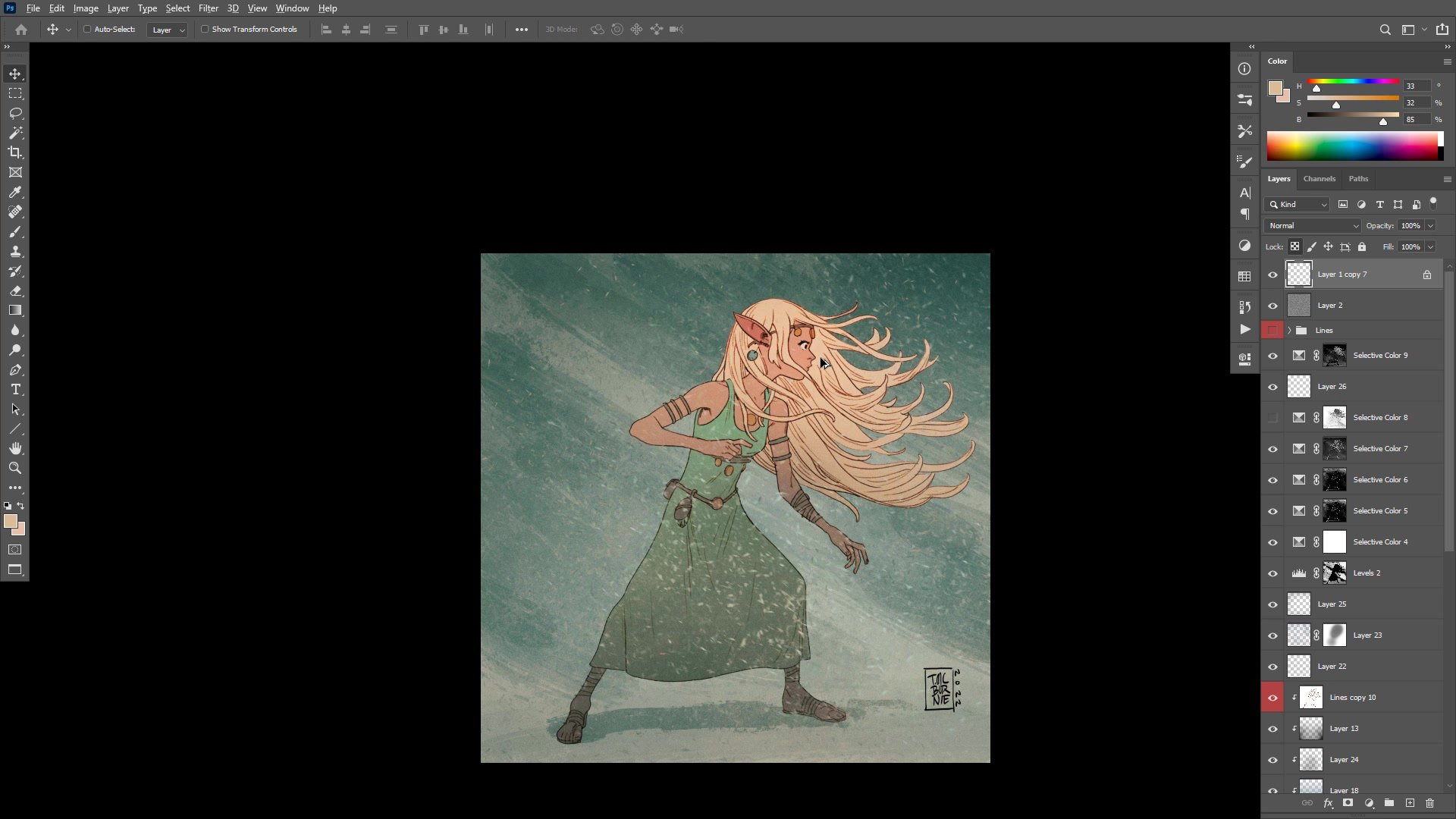Viewport: 1456px width, 819px height.
Task: Open the Filter menu
Action: (x=208, y=8)
